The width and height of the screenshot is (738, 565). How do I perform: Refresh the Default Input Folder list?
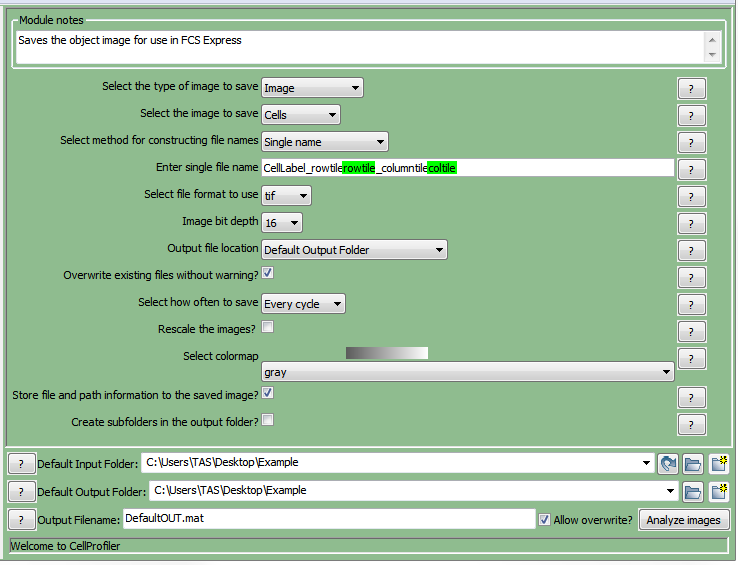tap(669, 463)
